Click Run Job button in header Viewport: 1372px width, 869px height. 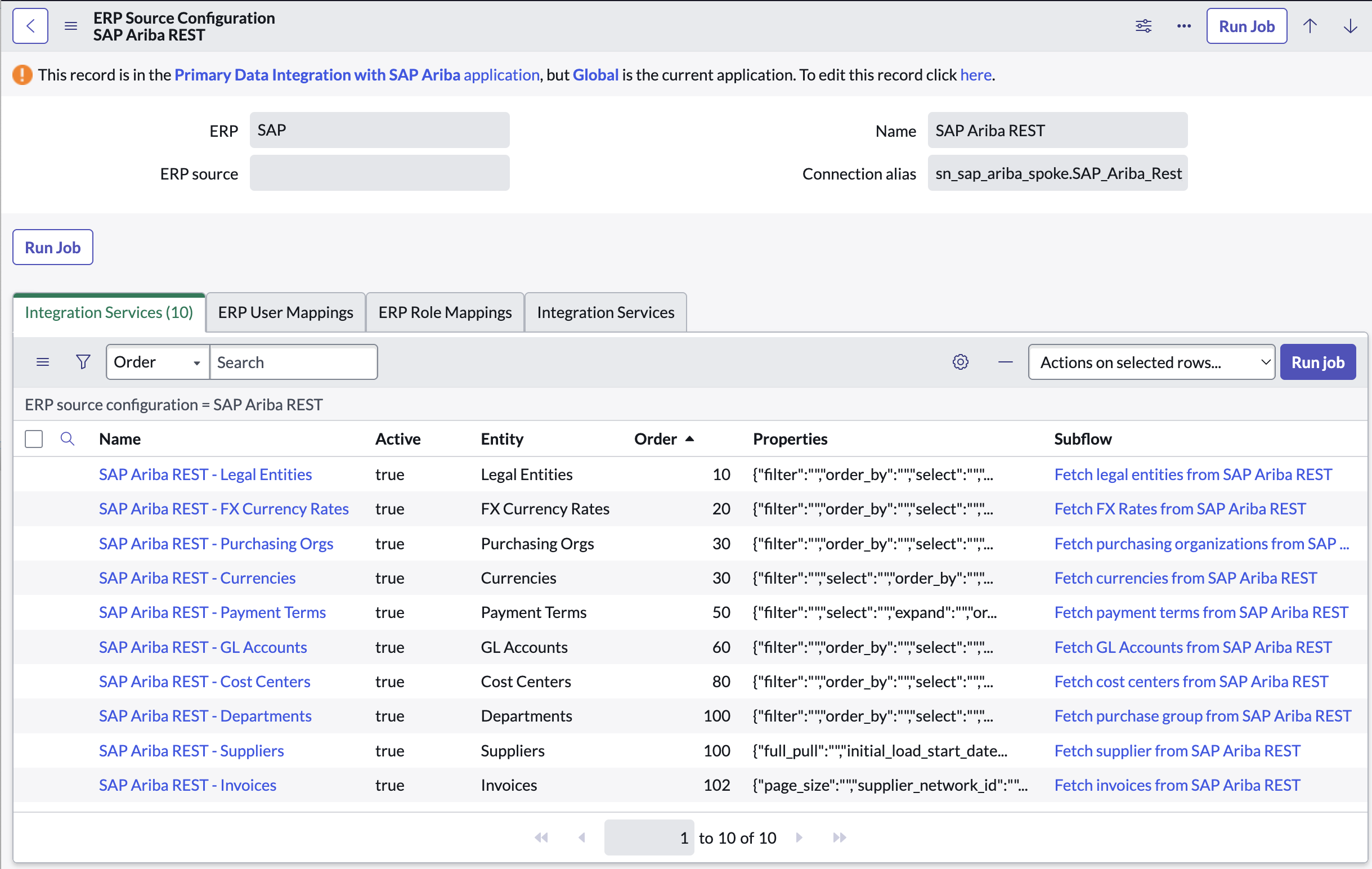1246,26
